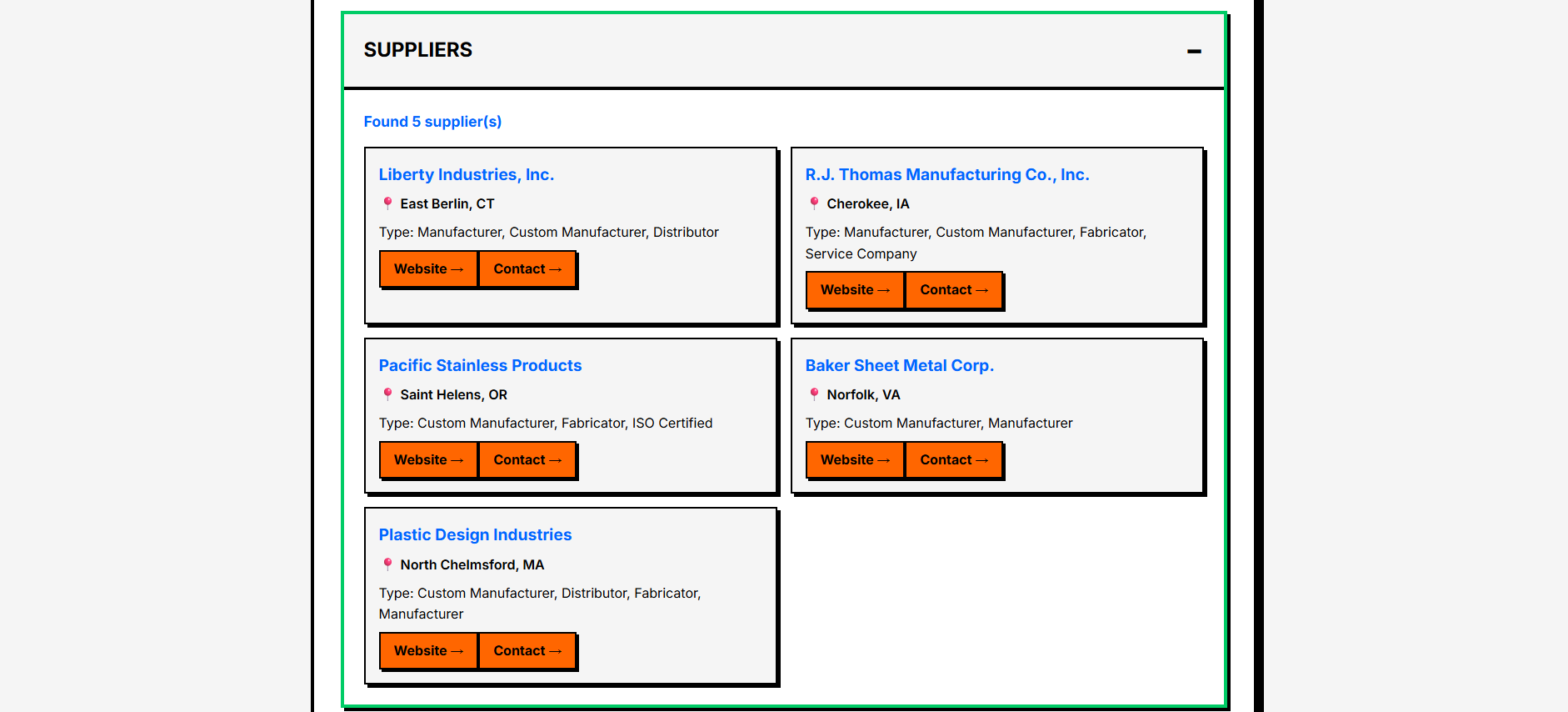Collapse the Suppliers section with the minus icon
The height and width of the screenshot is (712, 1568).
click(1194, 51)
